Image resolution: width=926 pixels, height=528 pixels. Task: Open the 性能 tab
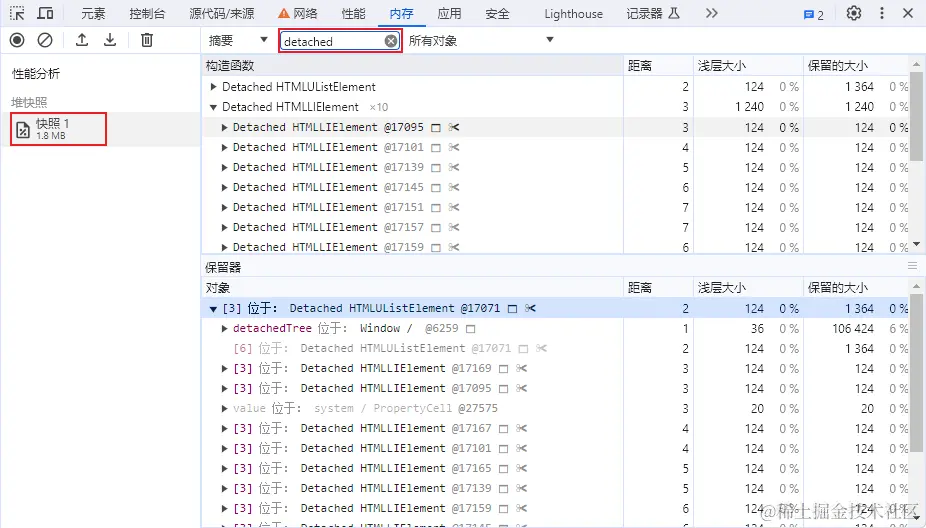tap(353, 14)
